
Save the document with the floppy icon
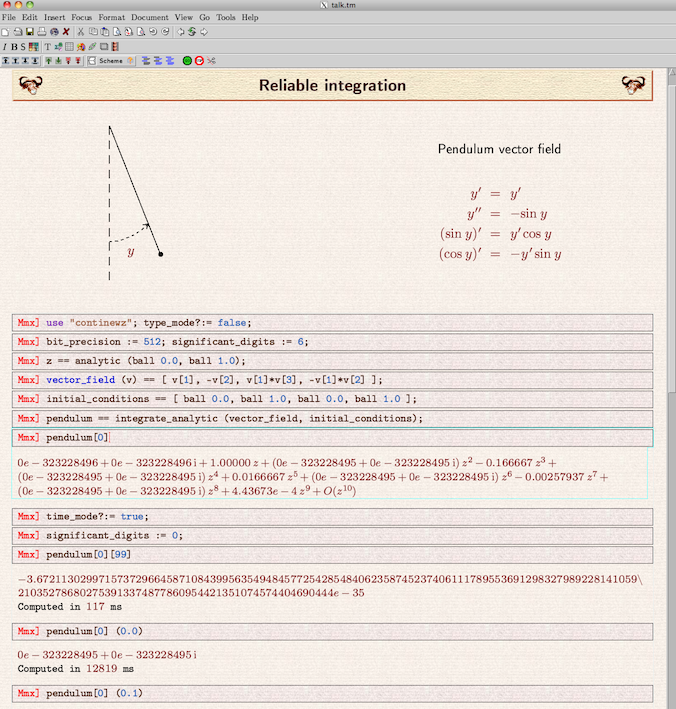(x=29, y=32)
